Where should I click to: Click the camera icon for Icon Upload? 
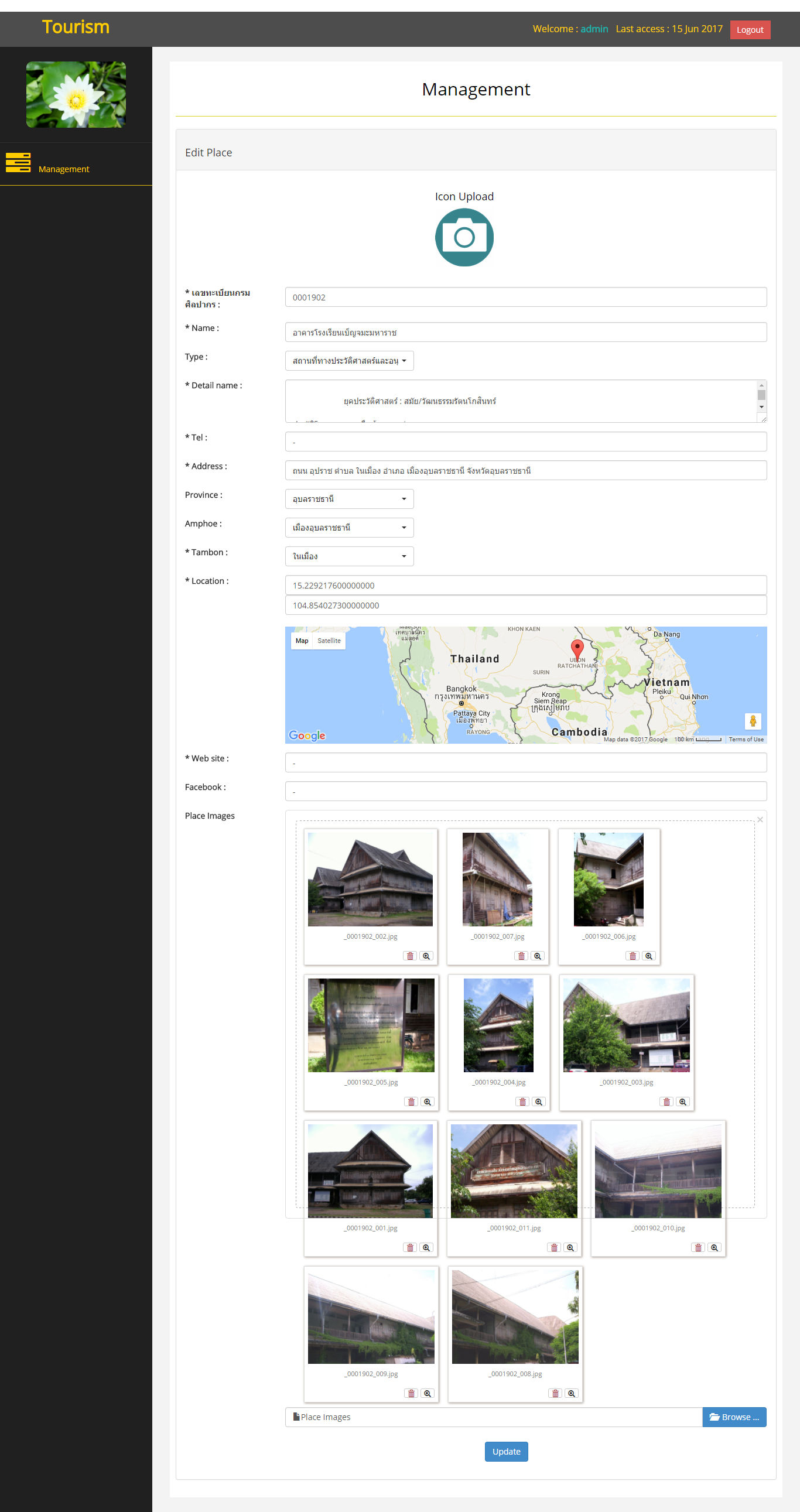[464, 238]
